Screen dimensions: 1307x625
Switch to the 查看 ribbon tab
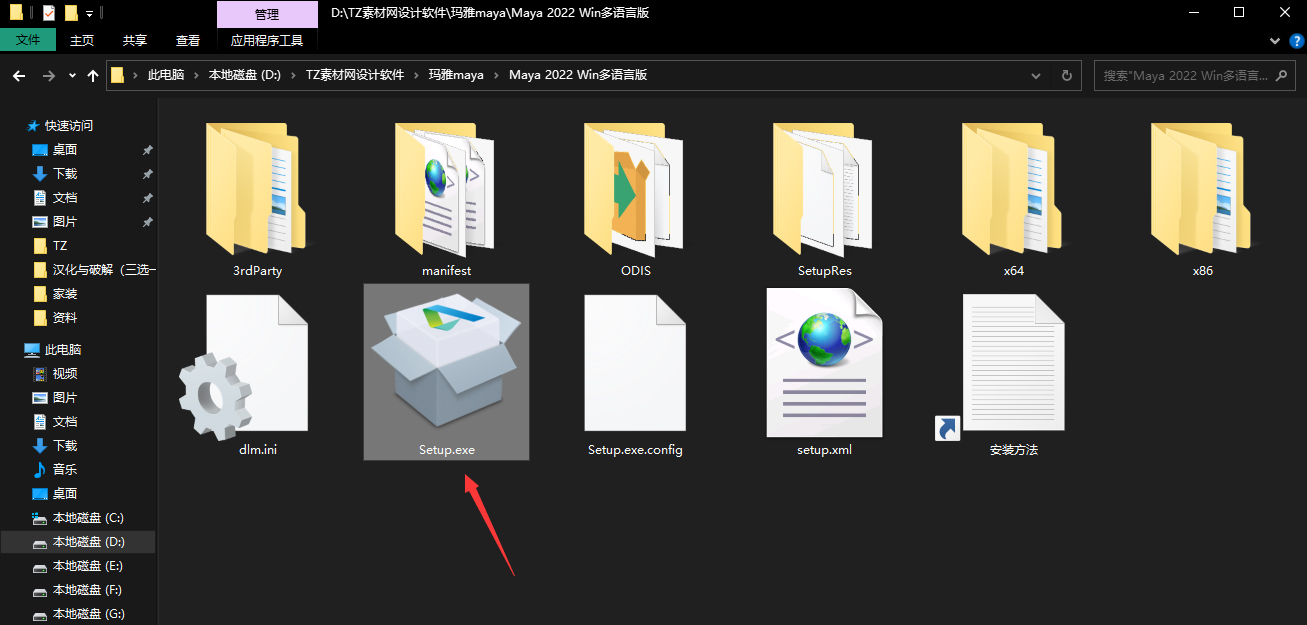pyautogui.click(x=188, y=41)
